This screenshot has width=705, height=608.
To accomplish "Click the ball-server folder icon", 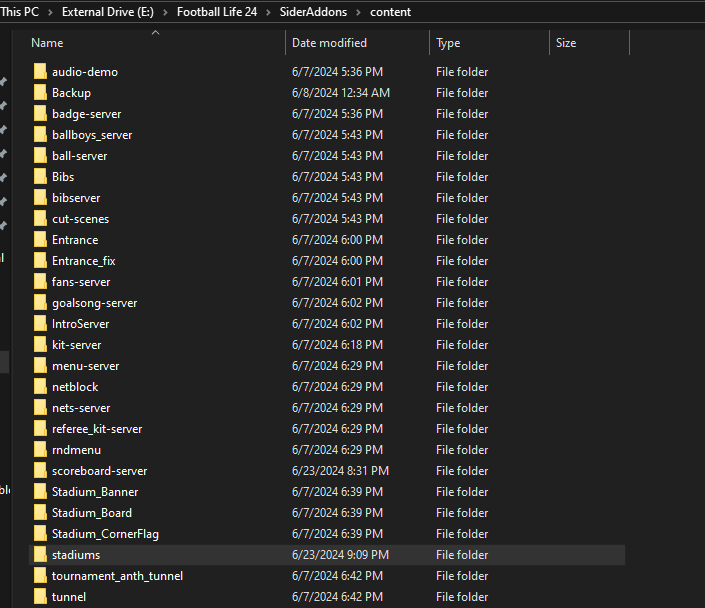I will click(x=40, y=156).
